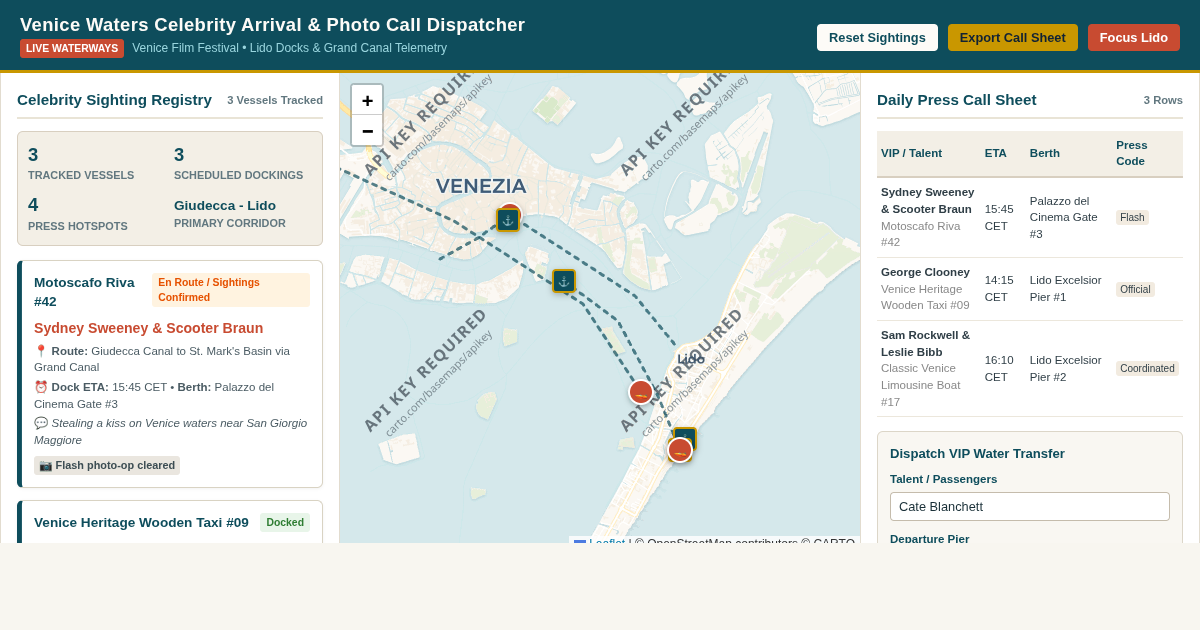This screenshot has height=630, width=1200.
Task: Zoom out on the map
Action: tap(367, 130)
